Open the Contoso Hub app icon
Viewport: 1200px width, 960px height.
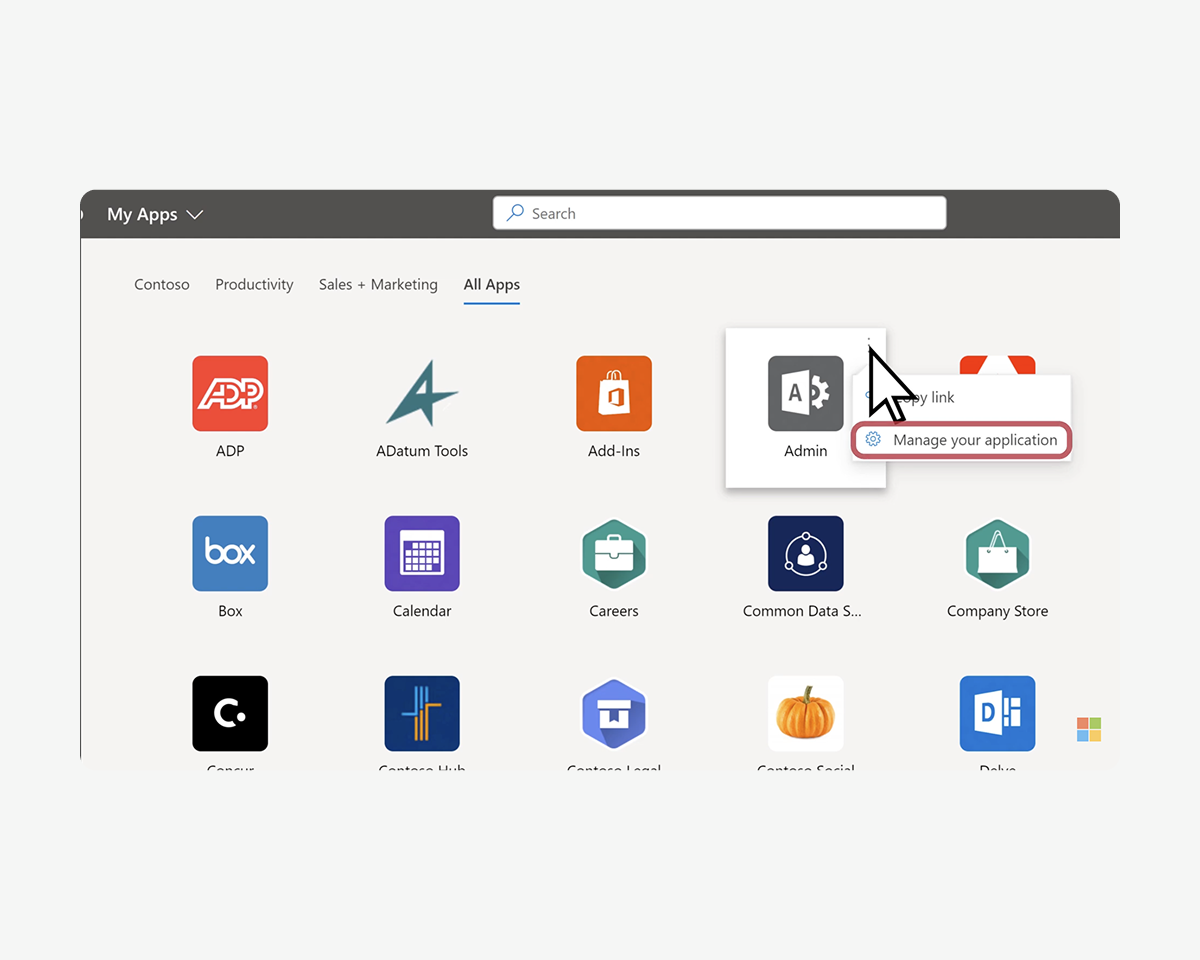pos(422,713)
